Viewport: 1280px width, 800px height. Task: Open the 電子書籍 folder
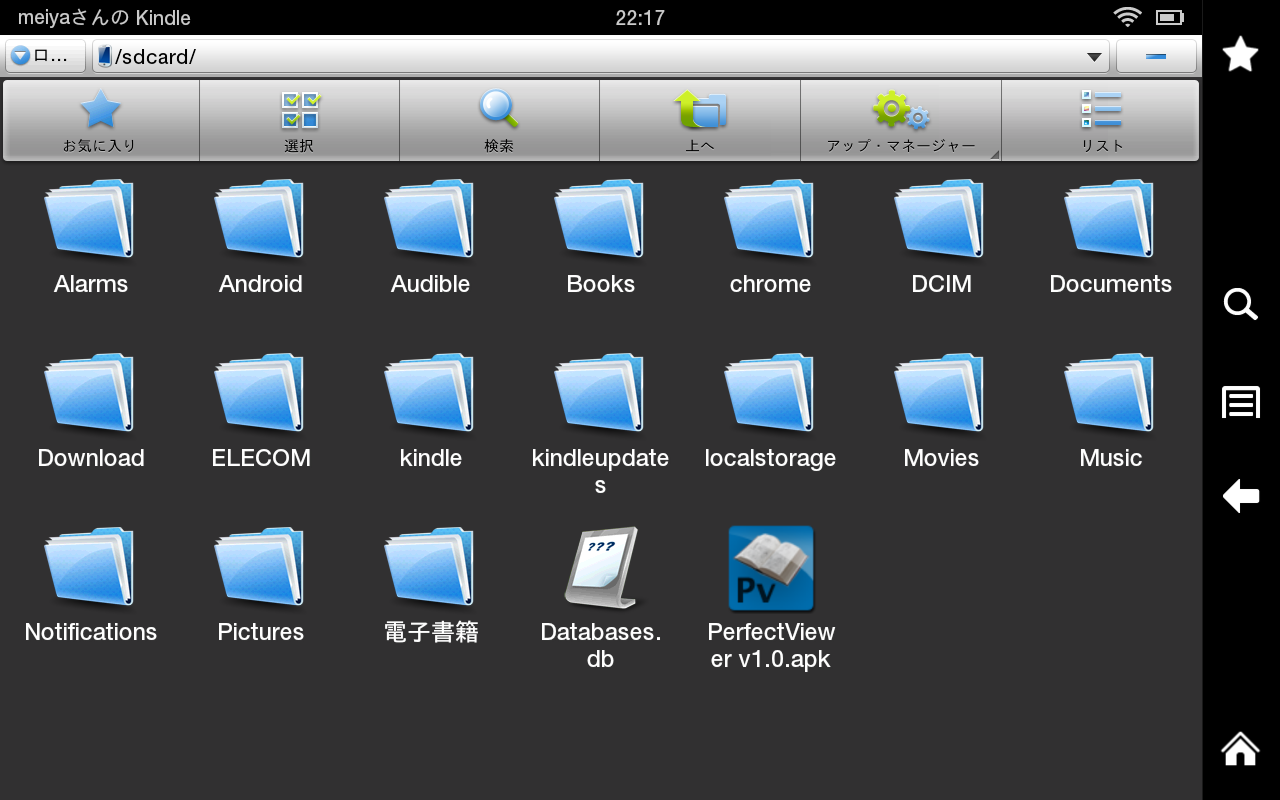[431, 585]
